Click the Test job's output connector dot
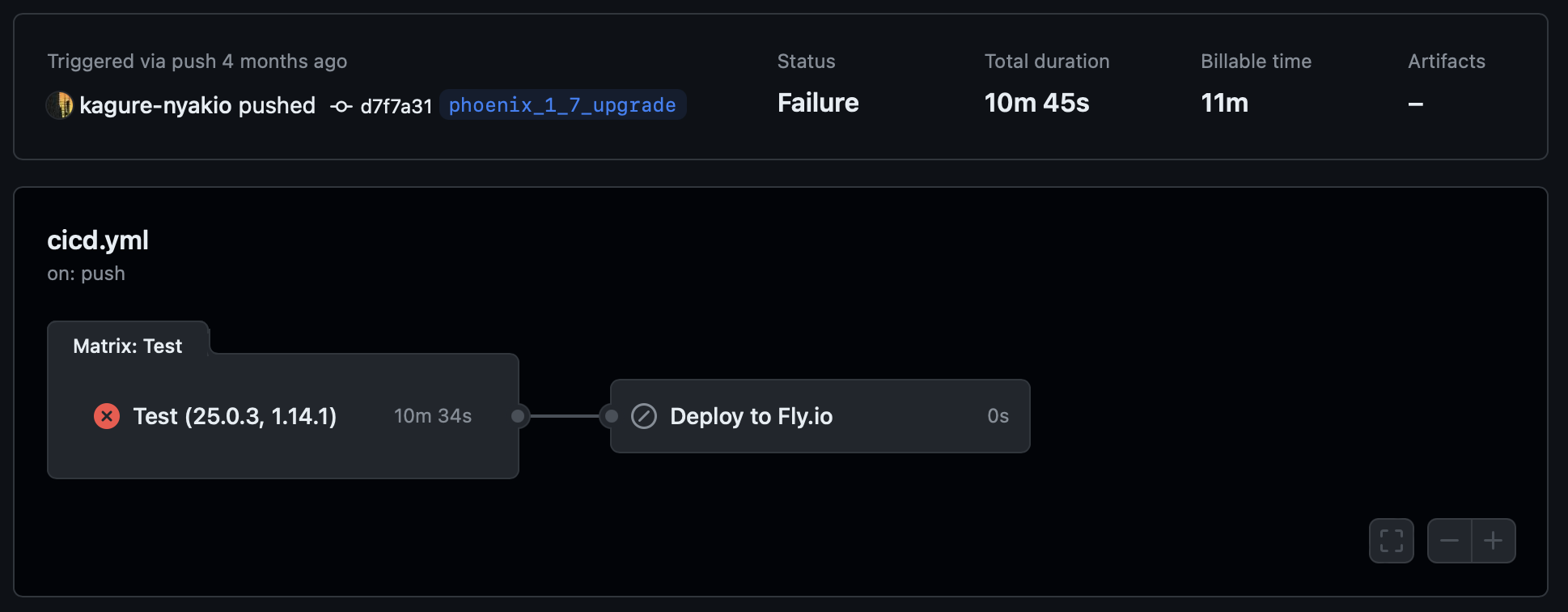The image size is (1568, 612). 518,416
